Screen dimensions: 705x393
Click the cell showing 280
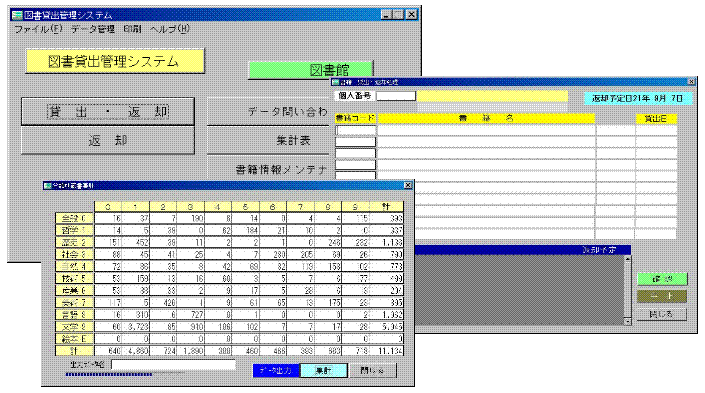pyautogui.click(x=273, y=255)
